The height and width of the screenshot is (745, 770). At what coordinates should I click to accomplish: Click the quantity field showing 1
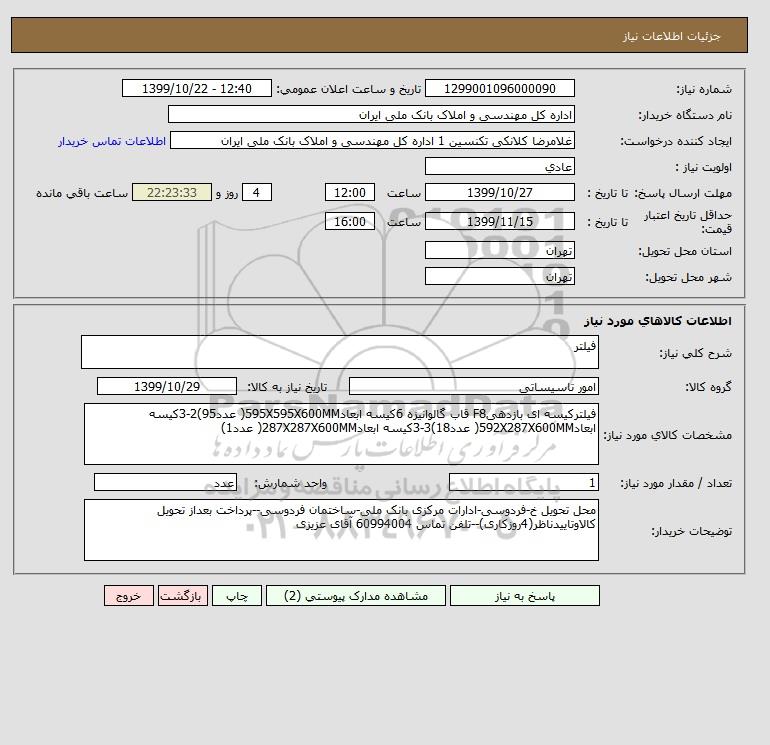(x=523, y=482)
